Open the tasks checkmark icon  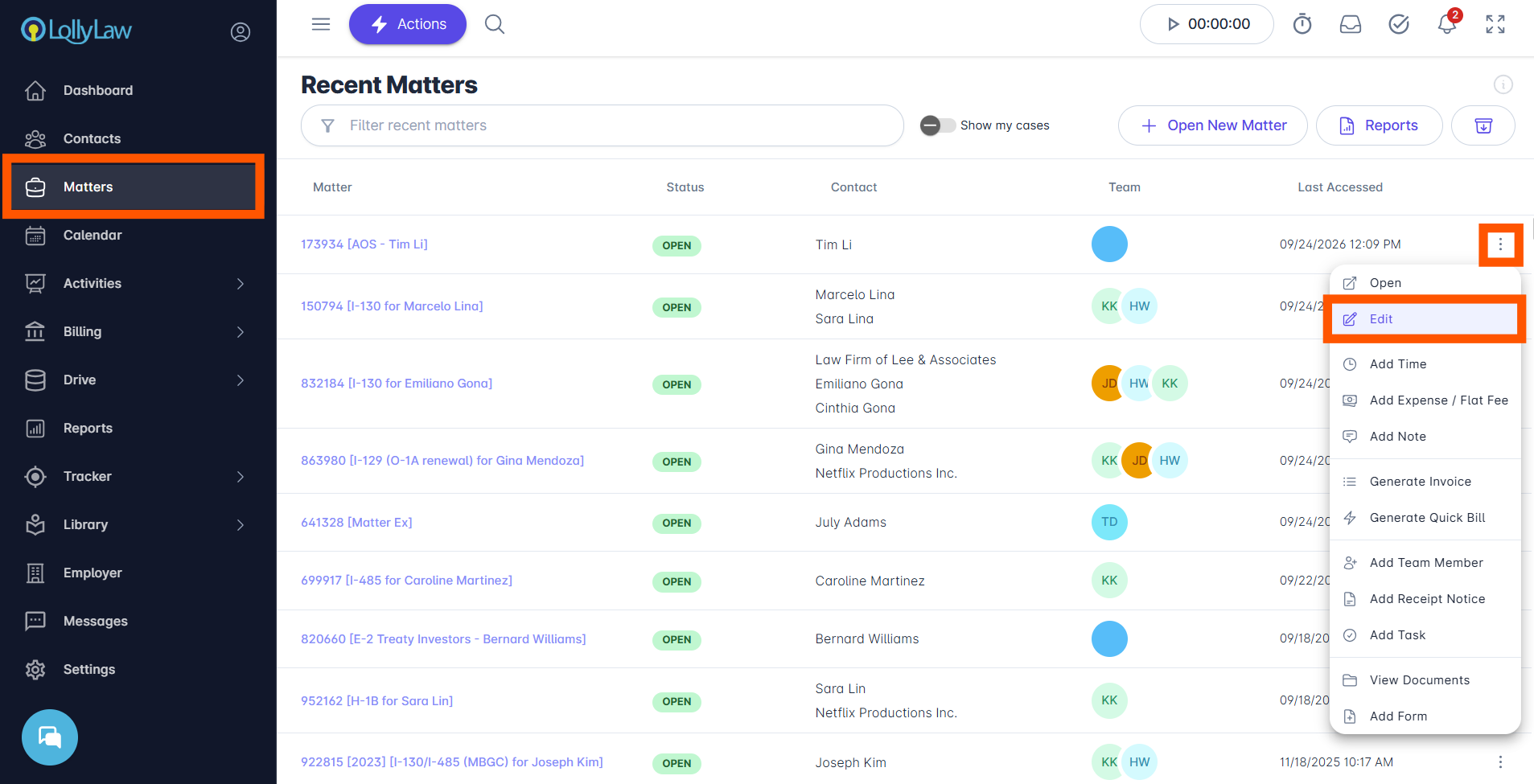tap(1399, 24)
